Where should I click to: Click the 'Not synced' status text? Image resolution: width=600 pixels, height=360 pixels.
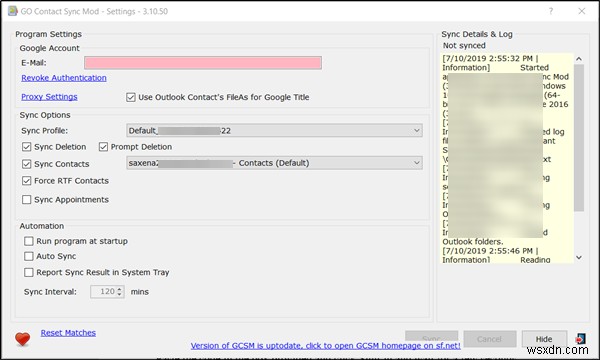coord(464,46)
